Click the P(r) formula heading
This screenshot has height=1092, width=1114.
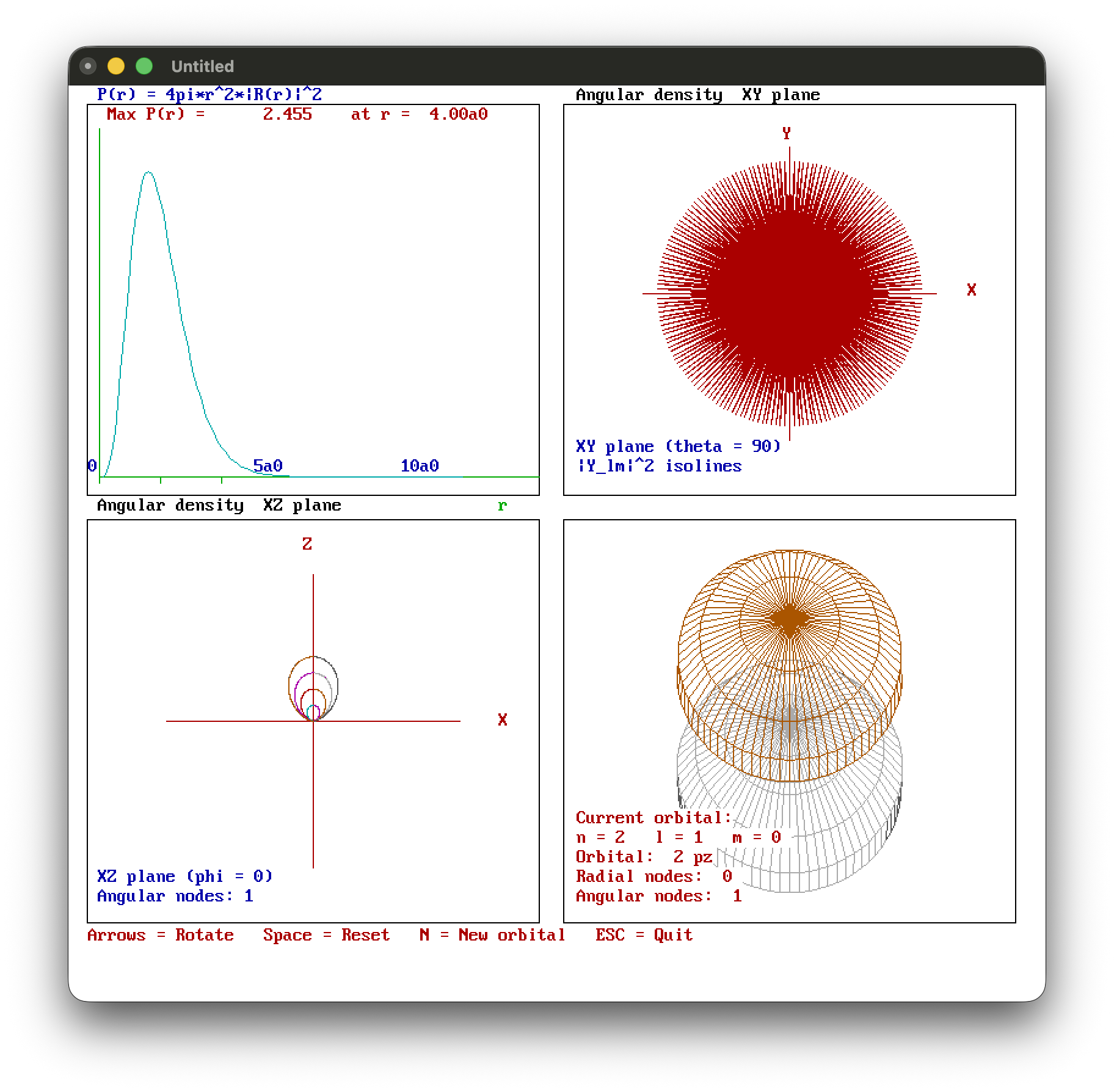coord(209,95)
